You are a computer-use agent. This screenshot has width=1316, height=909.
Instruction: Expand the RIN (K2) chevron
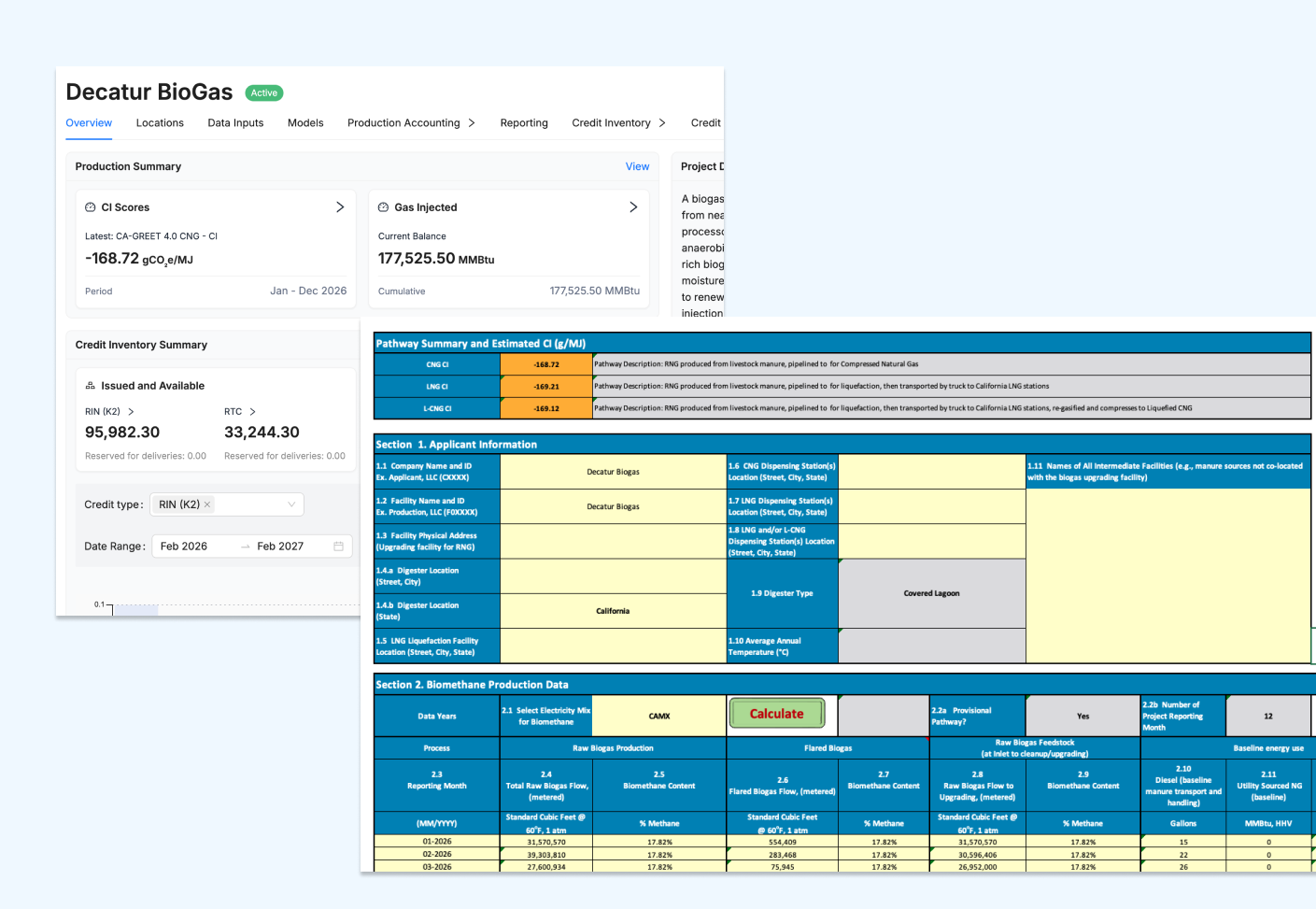click(131, 411)
